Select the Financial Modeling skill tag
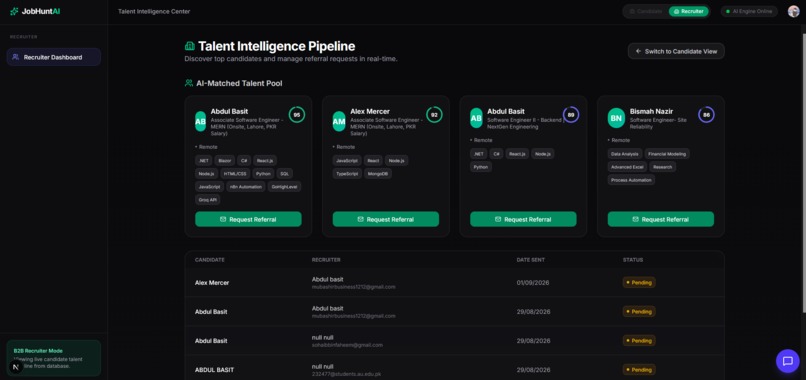The height and width of the screenshot is (380, 806). pos(667,154)
